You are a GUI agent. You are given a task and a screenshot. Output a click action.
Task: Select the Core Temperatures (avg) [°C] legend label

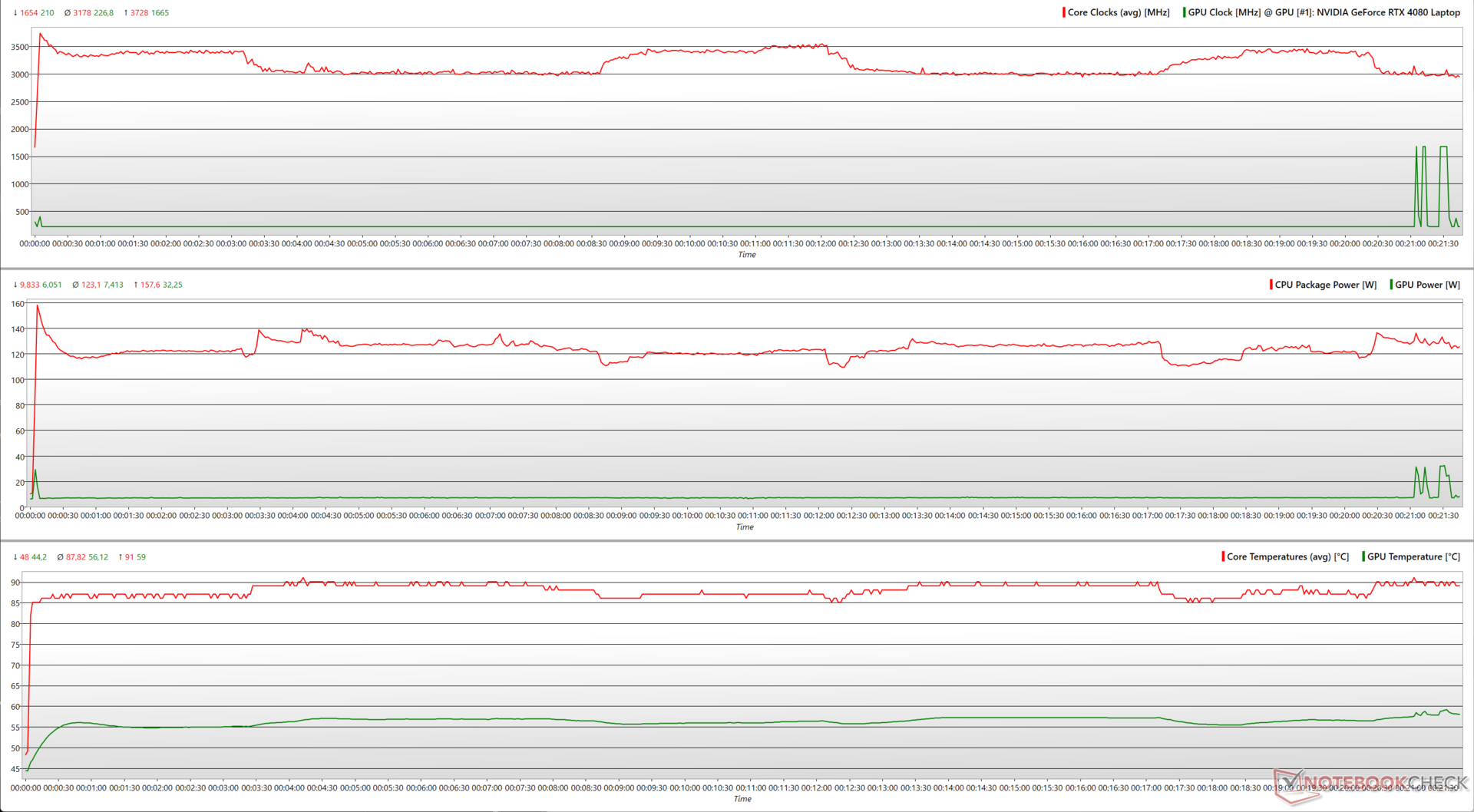tap(1287, 556)
